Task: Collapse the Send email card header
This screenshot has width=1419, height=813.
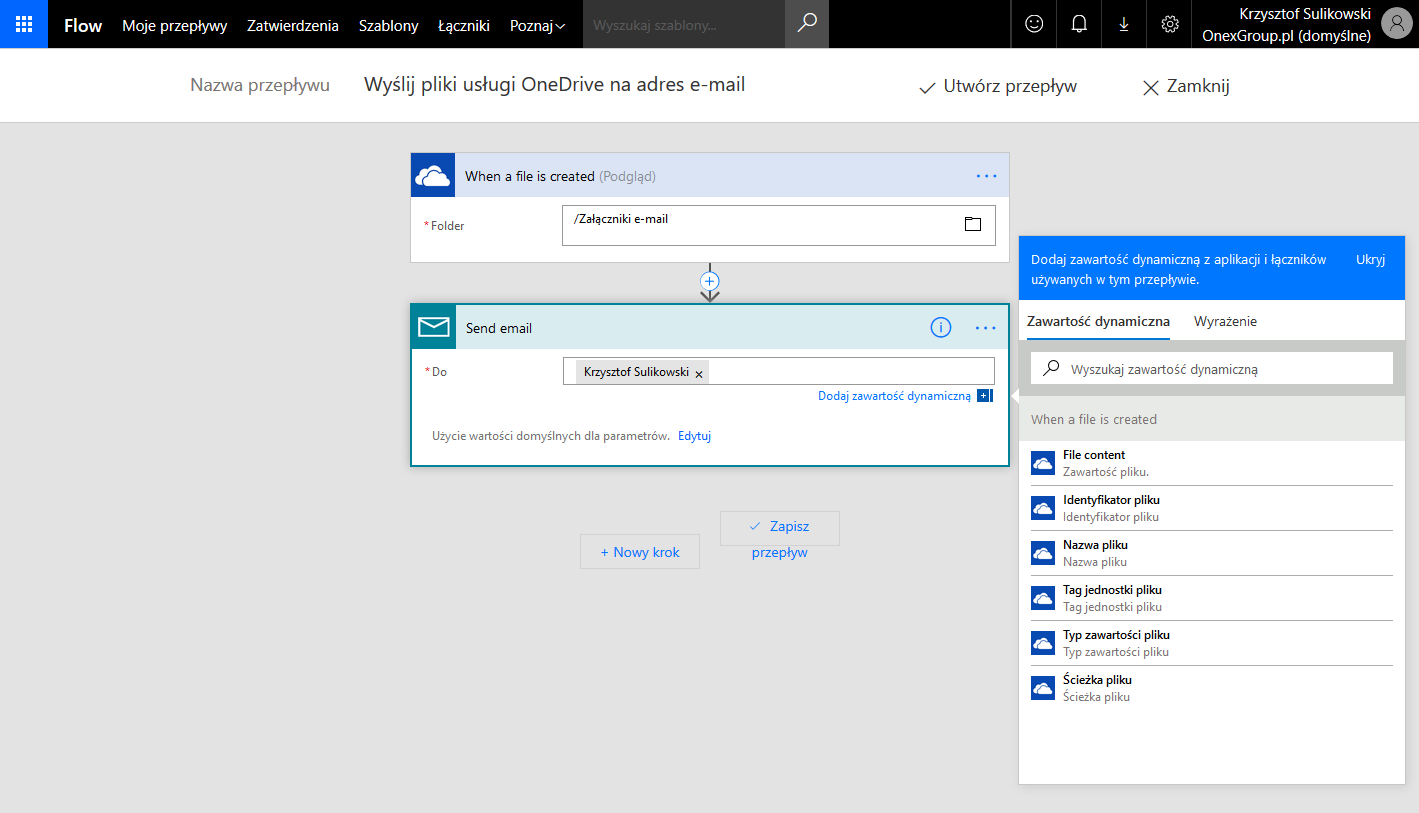Action: pyautogui.click(x=710, y=328)
